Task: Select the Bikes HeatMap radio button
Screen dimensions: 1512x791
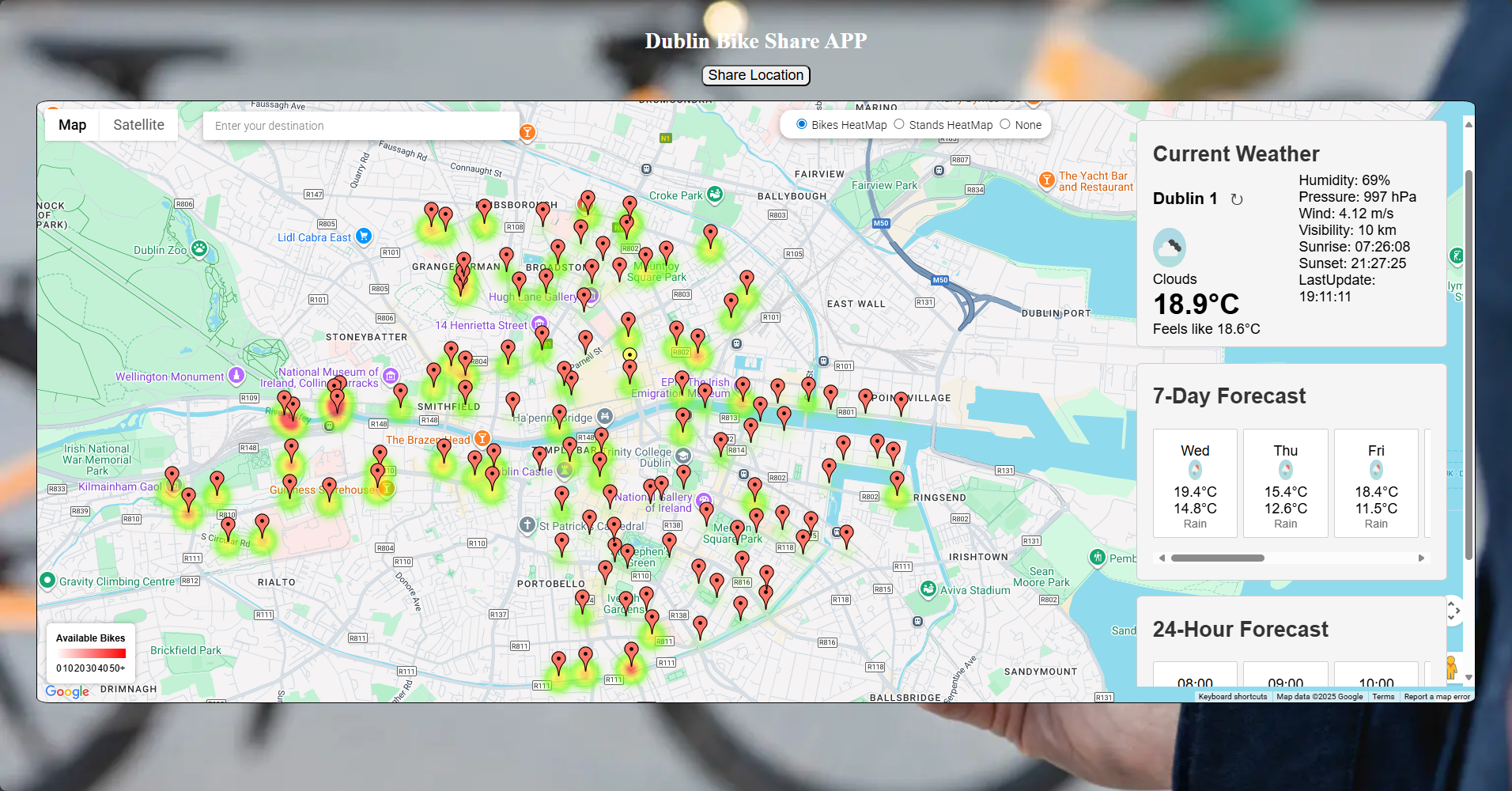Action: 802,124
